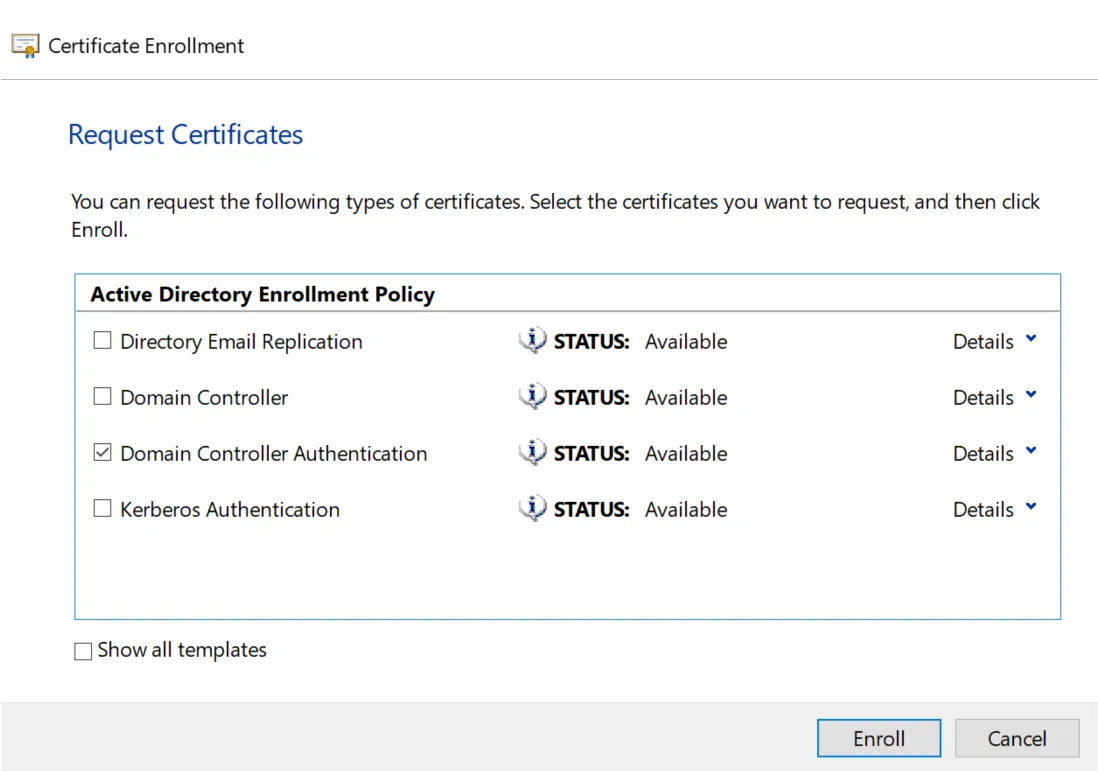Expand Details chevron in the Domain Controller row
The image size is (1098, 771).
(1031, 395)
